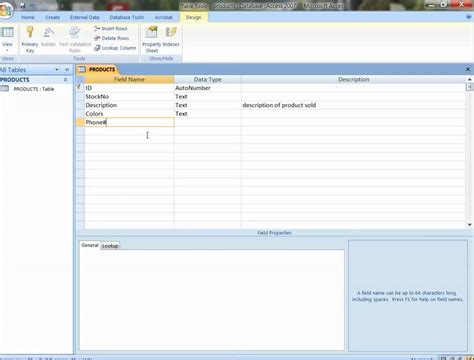This screenshot has height=360, width=474.
Task: Select the StockNo field name cell
Action: click(x=129, y=97)
